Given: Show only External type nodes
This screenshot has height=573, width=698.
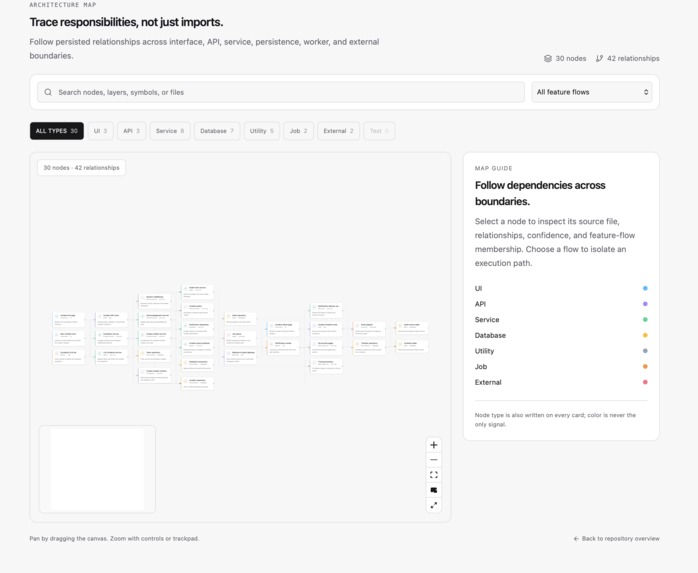Looking at the screenshot, I should [x=338, y=131].
